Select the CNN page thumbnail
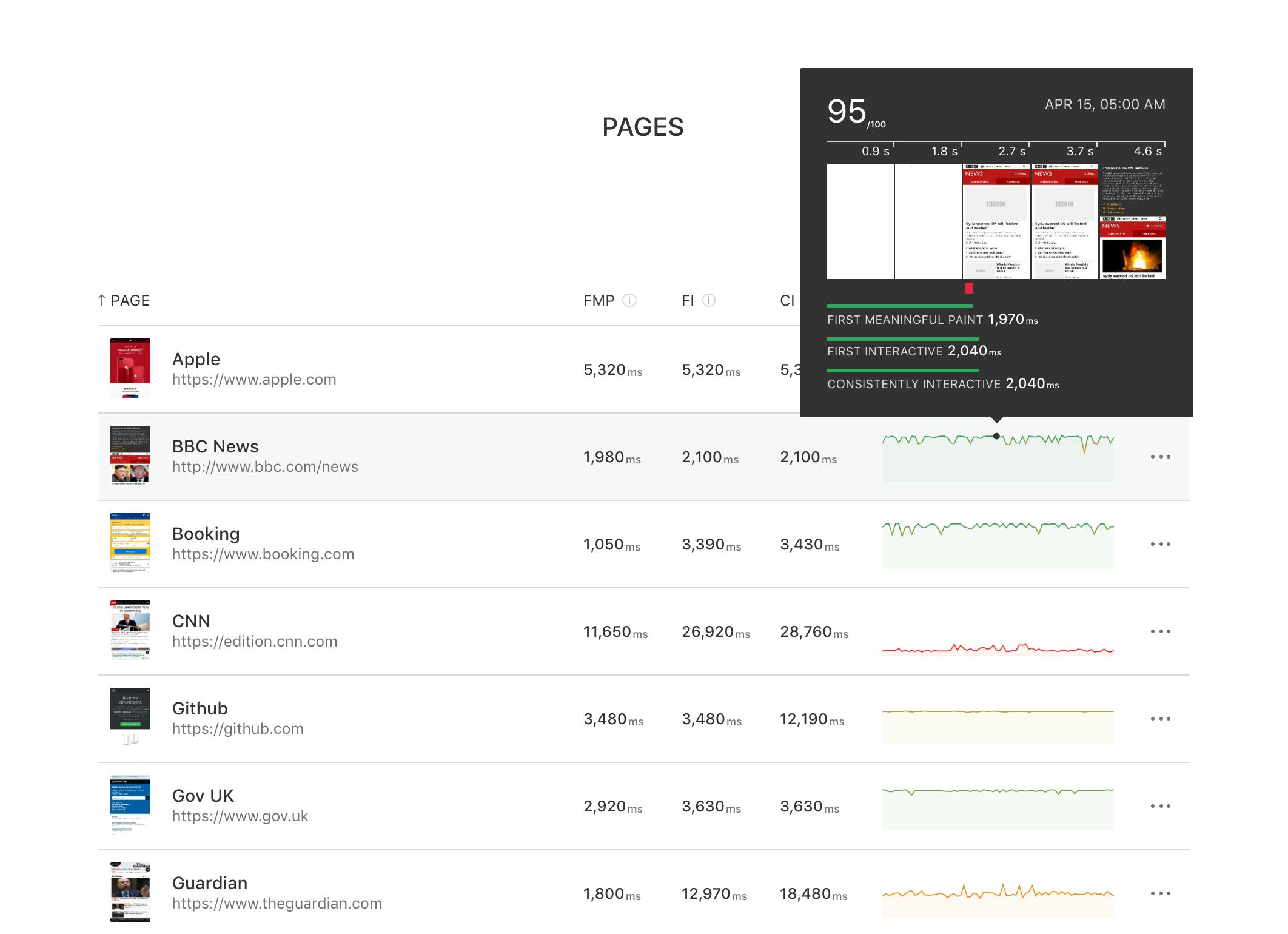The height and width of the screenshot is (934, 1288). point(130,630)
